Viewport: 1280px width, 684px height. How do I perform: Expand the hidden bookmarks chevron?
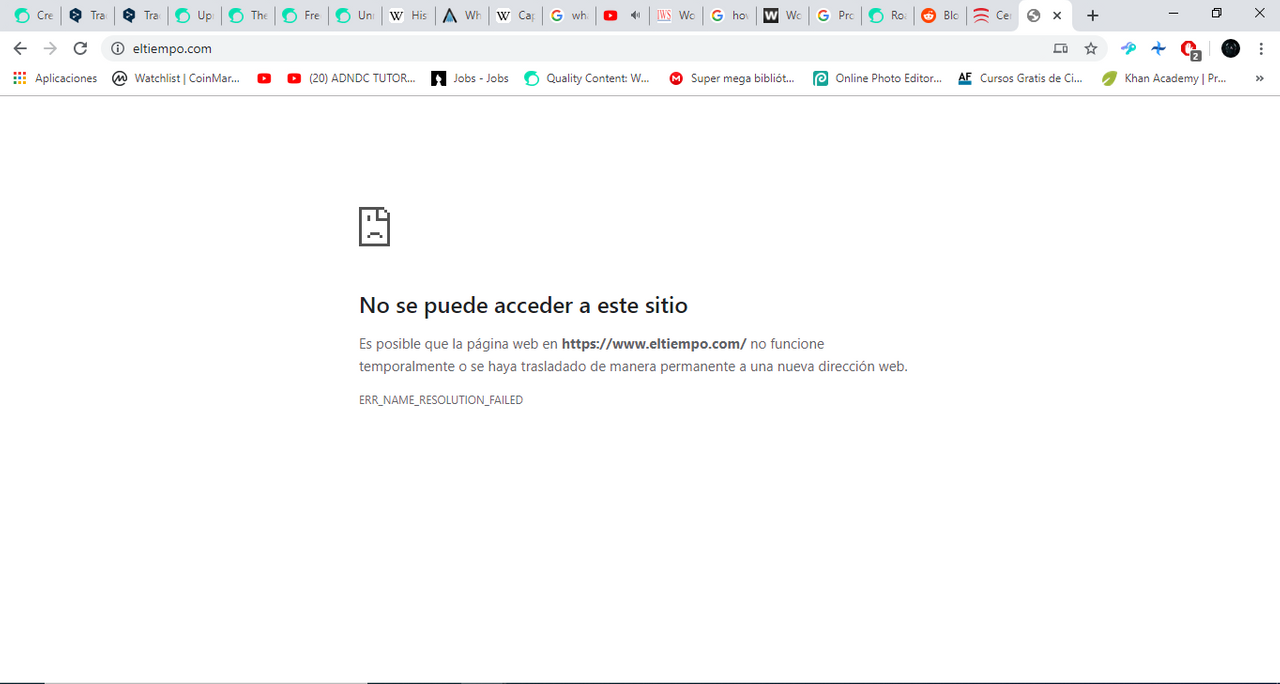pyautogui.click(x=1259, y=78)
